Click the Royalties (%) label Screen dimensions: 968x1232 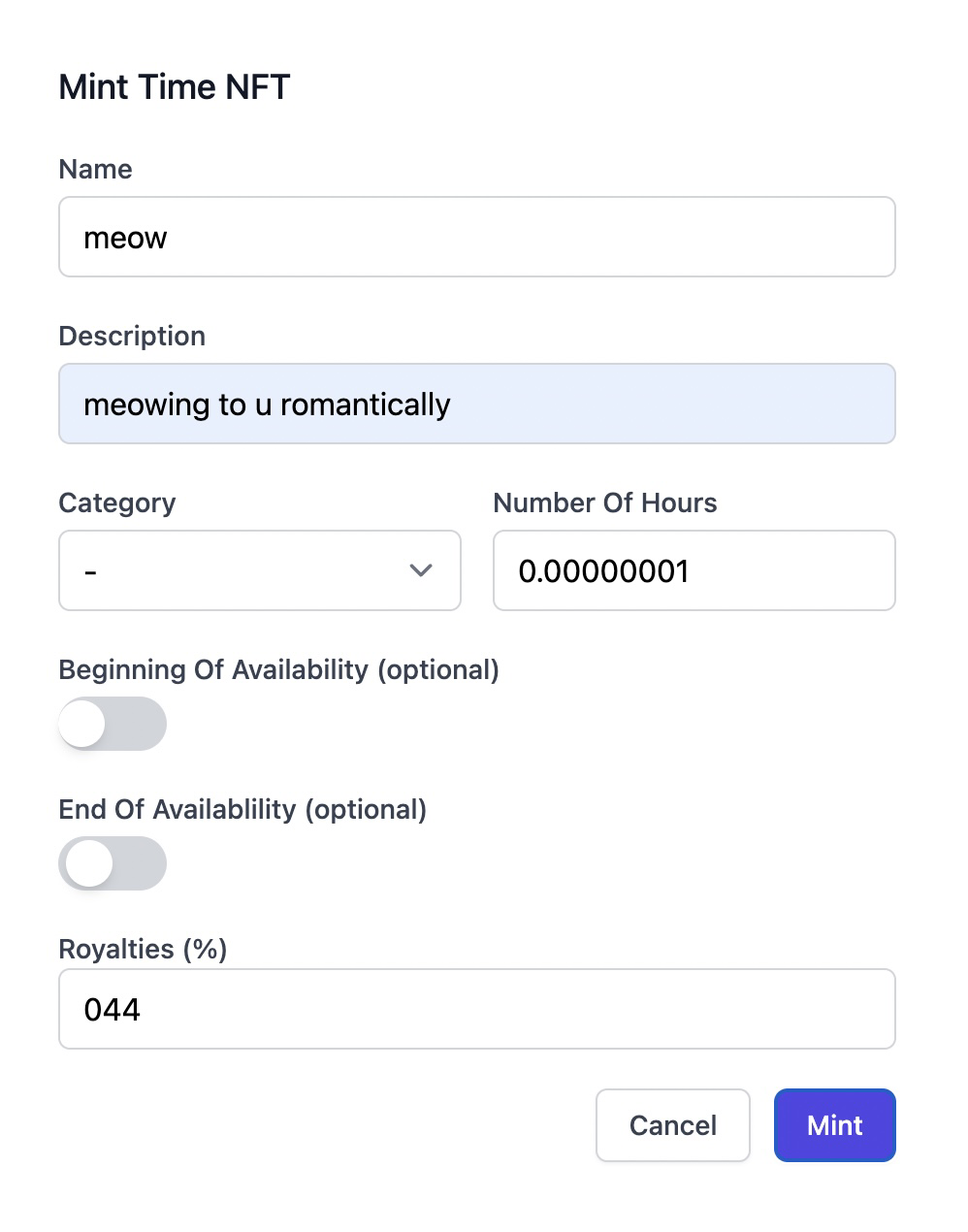(143, 949)
